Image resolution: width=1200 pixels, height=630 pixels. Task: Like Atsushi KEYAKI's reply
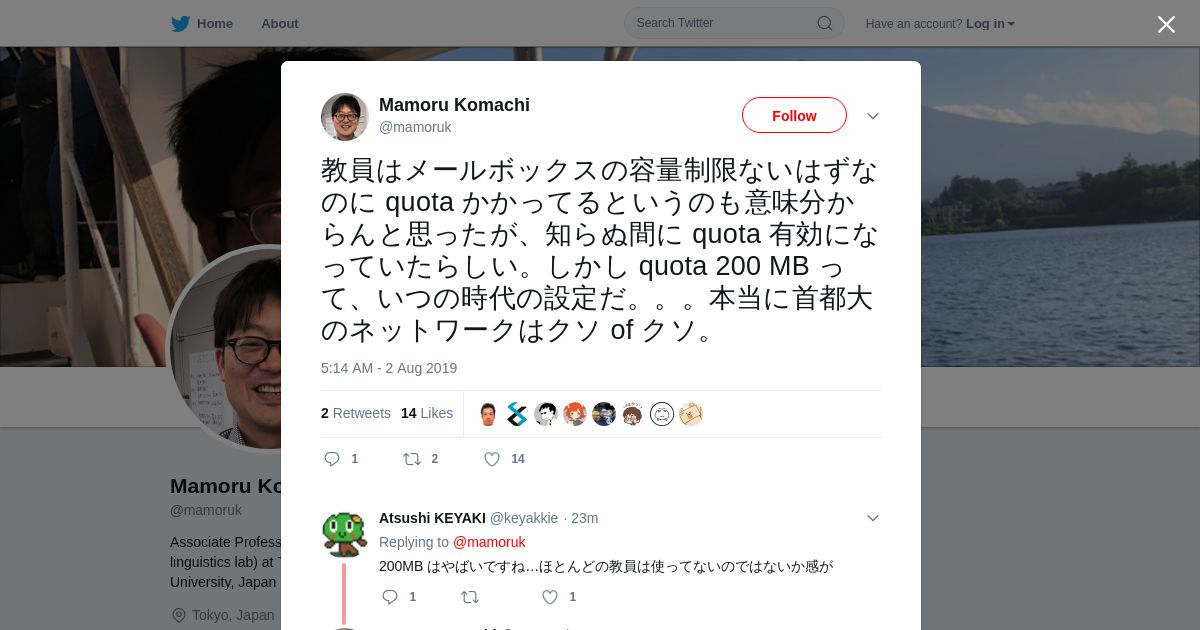click(550, 597)
